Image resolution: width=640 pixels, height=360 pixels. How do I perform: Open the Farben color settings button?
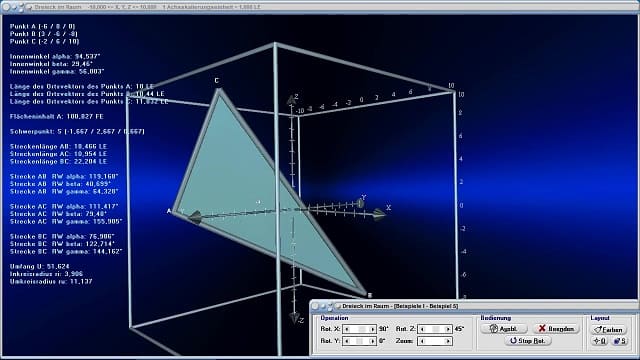609,329
